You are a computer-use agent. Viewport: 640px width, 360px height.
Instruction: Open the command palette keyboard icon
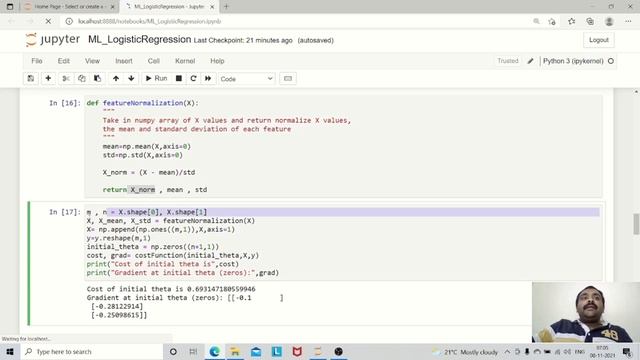click(x=288, y=78)
